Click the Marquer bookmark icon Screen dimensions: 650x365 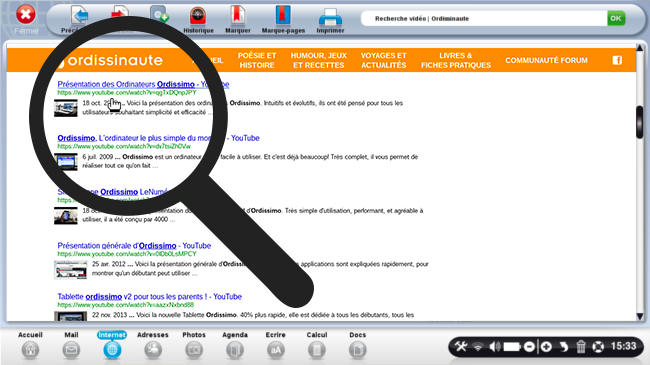(238, 15)
